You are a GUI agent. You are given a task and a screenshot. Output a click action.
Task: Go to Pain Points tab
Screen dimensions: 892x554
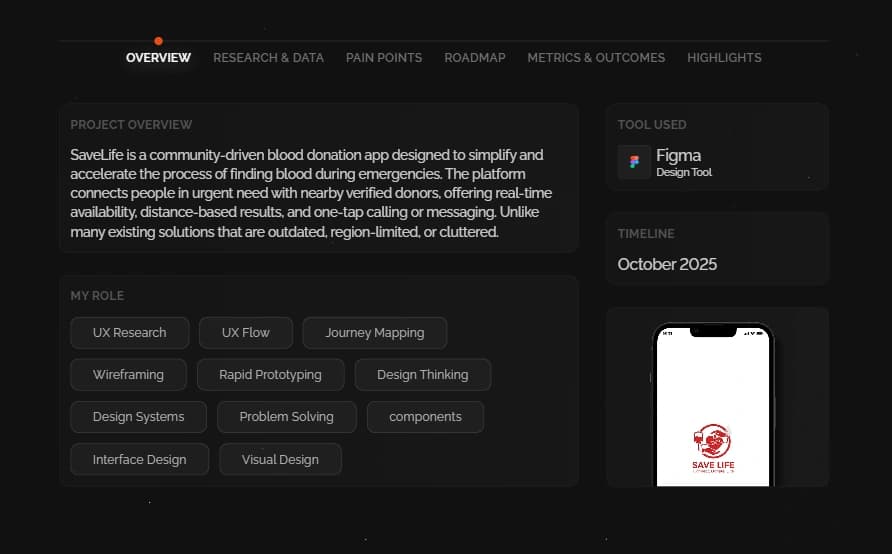click(x=384, y=57)
